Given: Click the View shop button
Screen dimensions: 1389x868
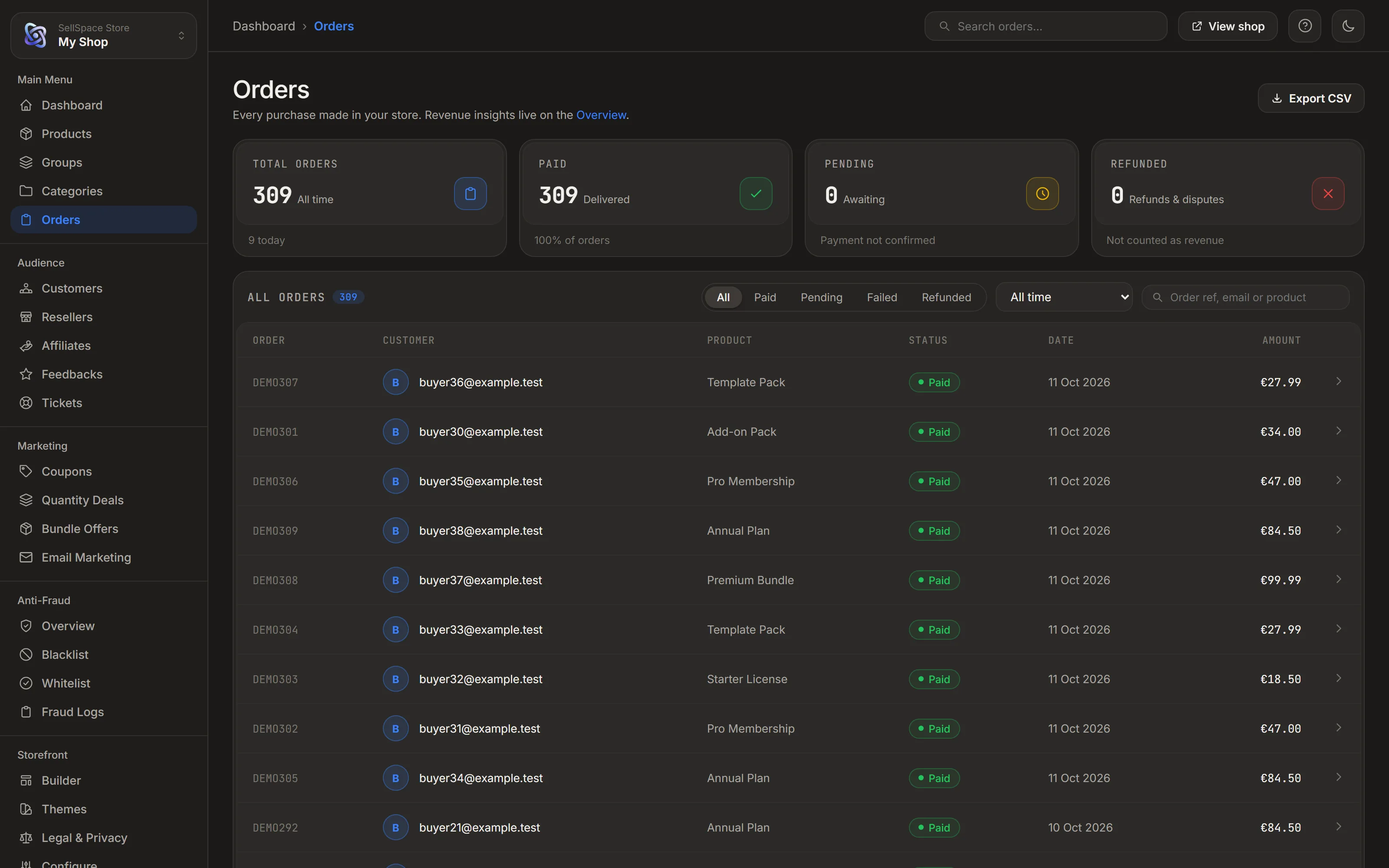Looking at the screenshot, I should pos(1228,26).
